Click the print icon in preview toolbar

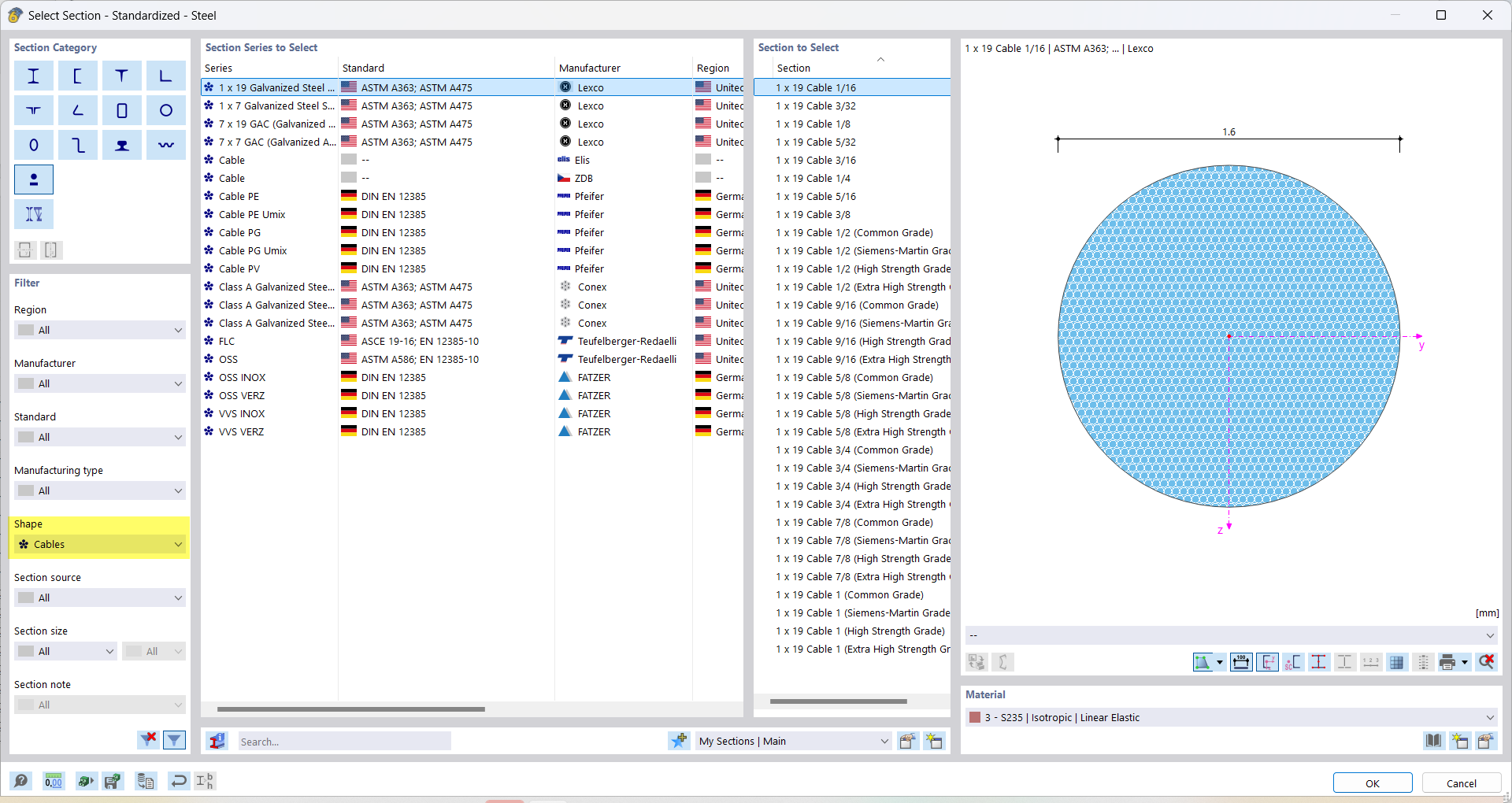click(x=1447, y=662)
